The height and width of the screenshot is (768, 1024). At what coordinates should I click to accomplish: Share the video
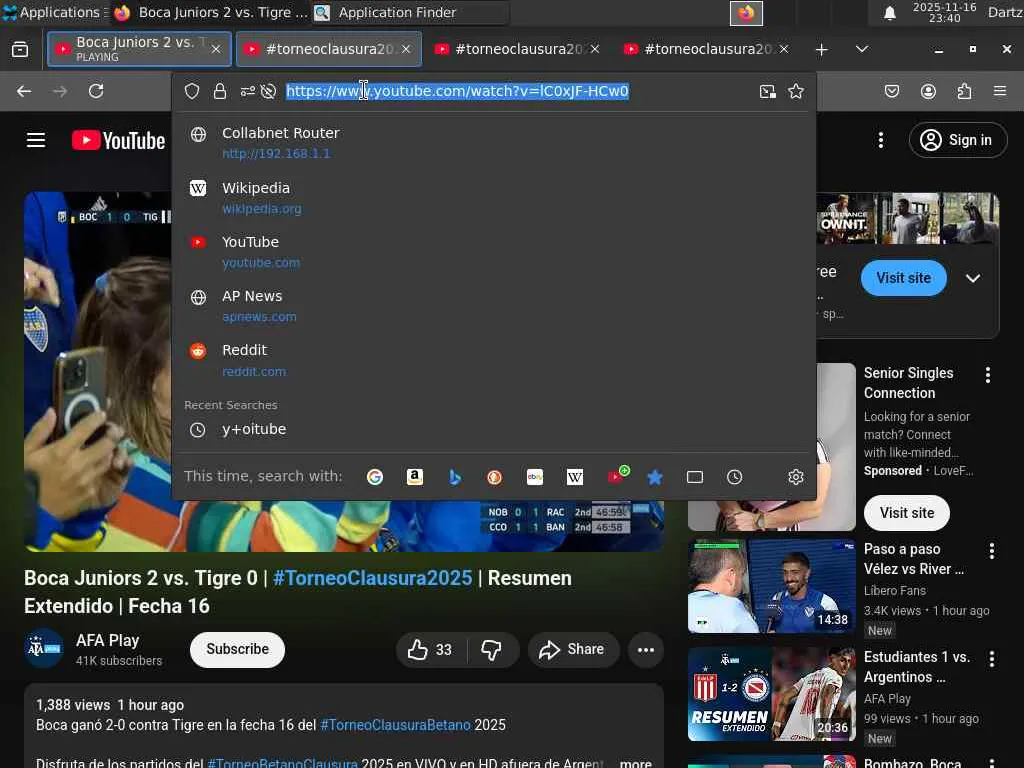click(x=573, y=650)
